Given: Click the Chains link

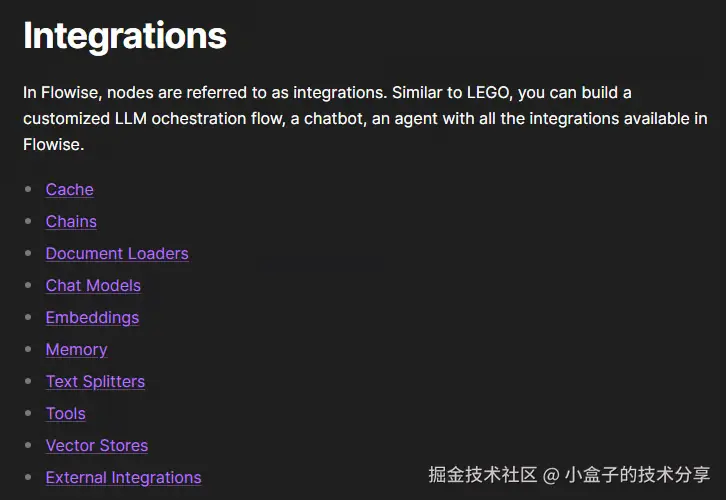Looking at the screenshot, I should click(x=71, y=222).
